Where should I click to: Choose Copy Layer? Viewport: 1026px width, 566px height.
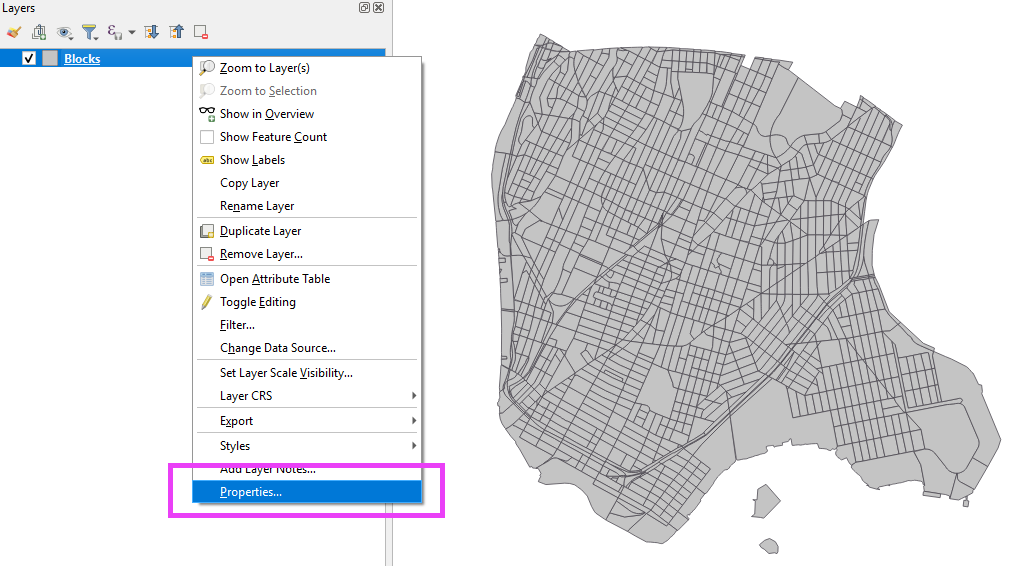tap(306, 183)
